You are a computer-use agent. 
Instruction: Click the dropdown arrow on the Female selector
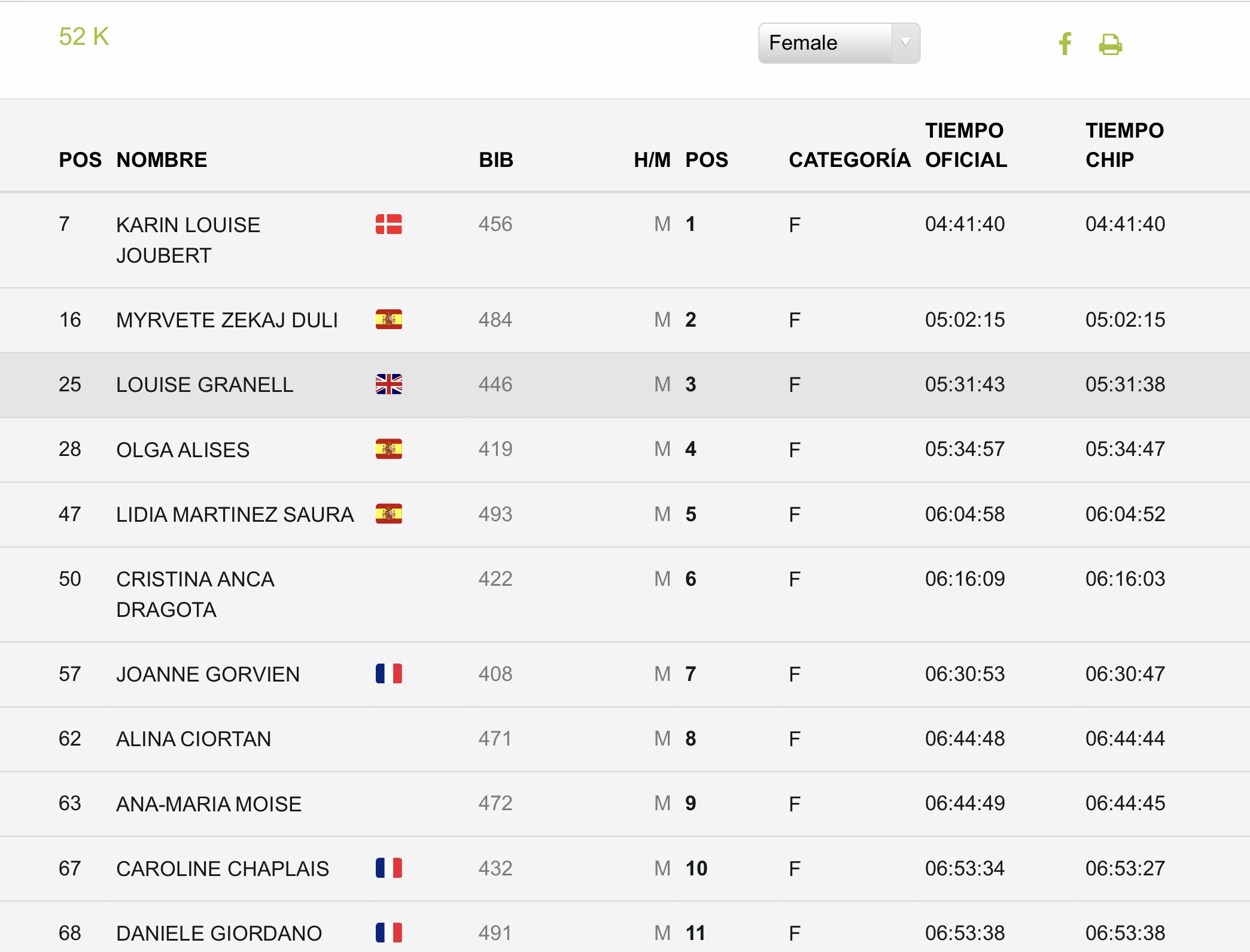point(906,43)
